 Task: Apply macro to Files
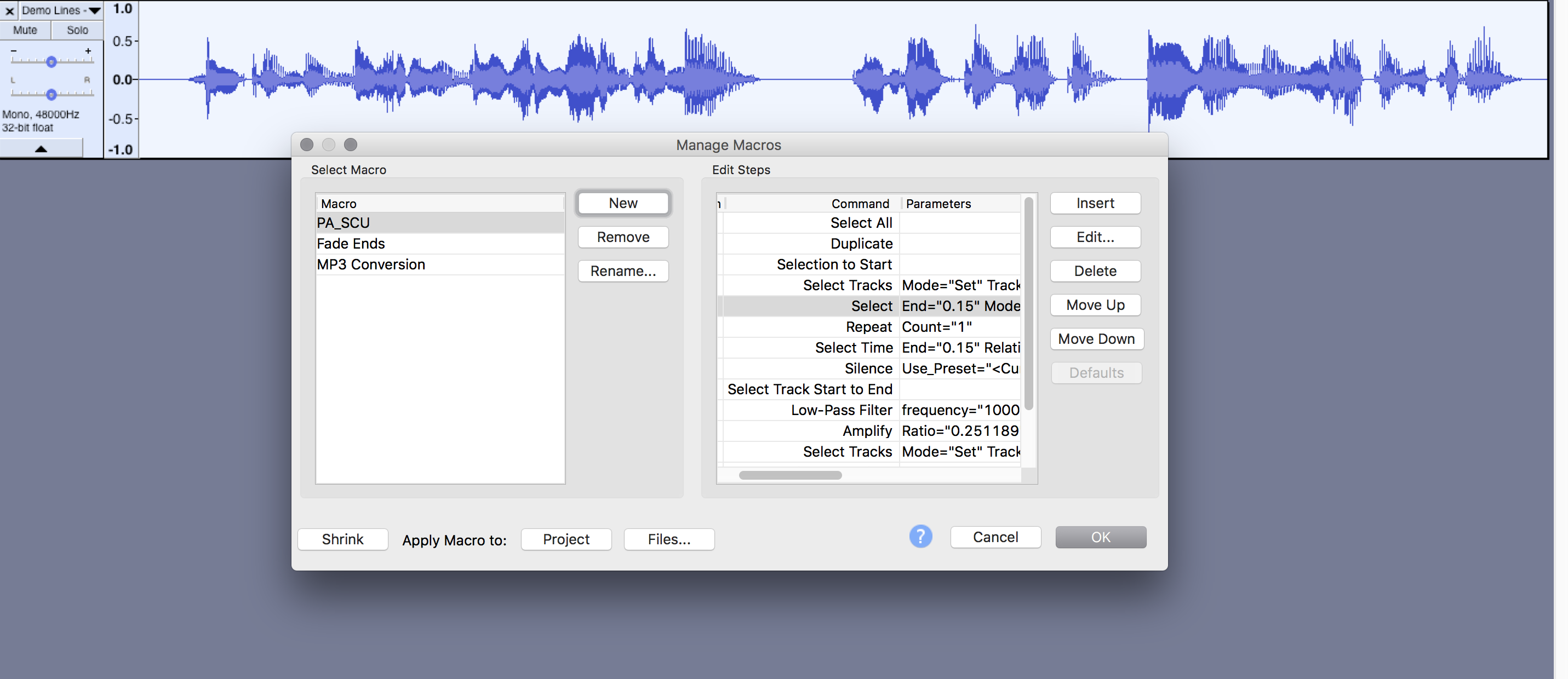671,538
